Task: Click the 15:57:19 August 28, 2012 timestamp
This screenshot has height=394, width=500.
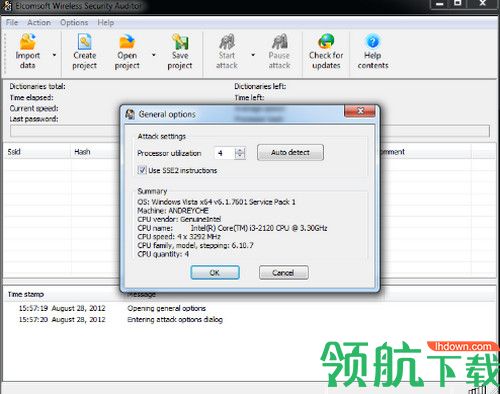Action: [x=62, y=308]
